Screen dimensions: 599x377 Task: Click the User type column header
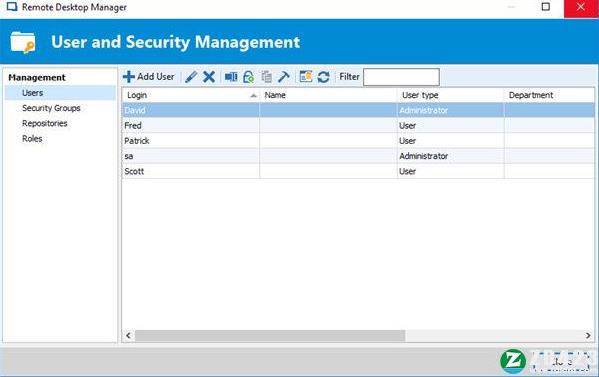click(x=451, y=95)
